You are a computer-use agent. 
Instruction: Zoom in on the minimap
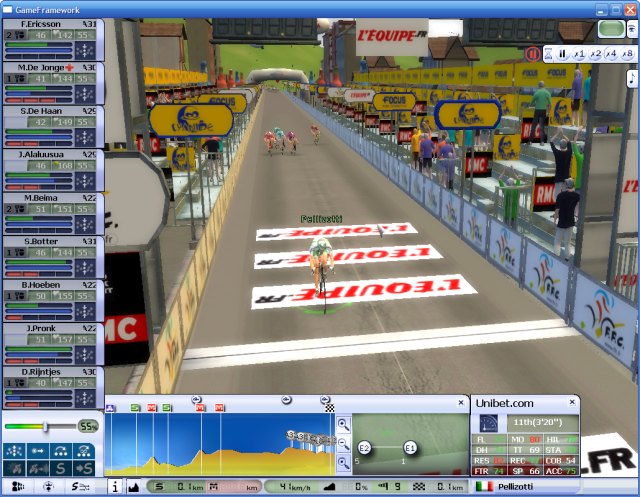pos(343,424)
